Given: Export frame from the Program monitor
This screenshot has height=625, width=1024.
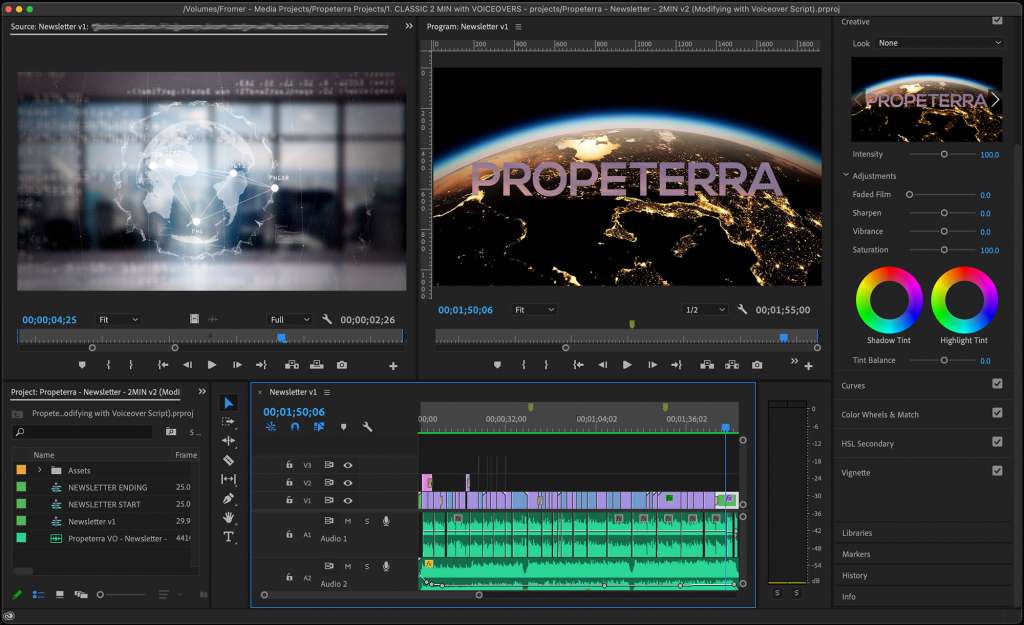Looking at the screenshot, I should [757, 365].
